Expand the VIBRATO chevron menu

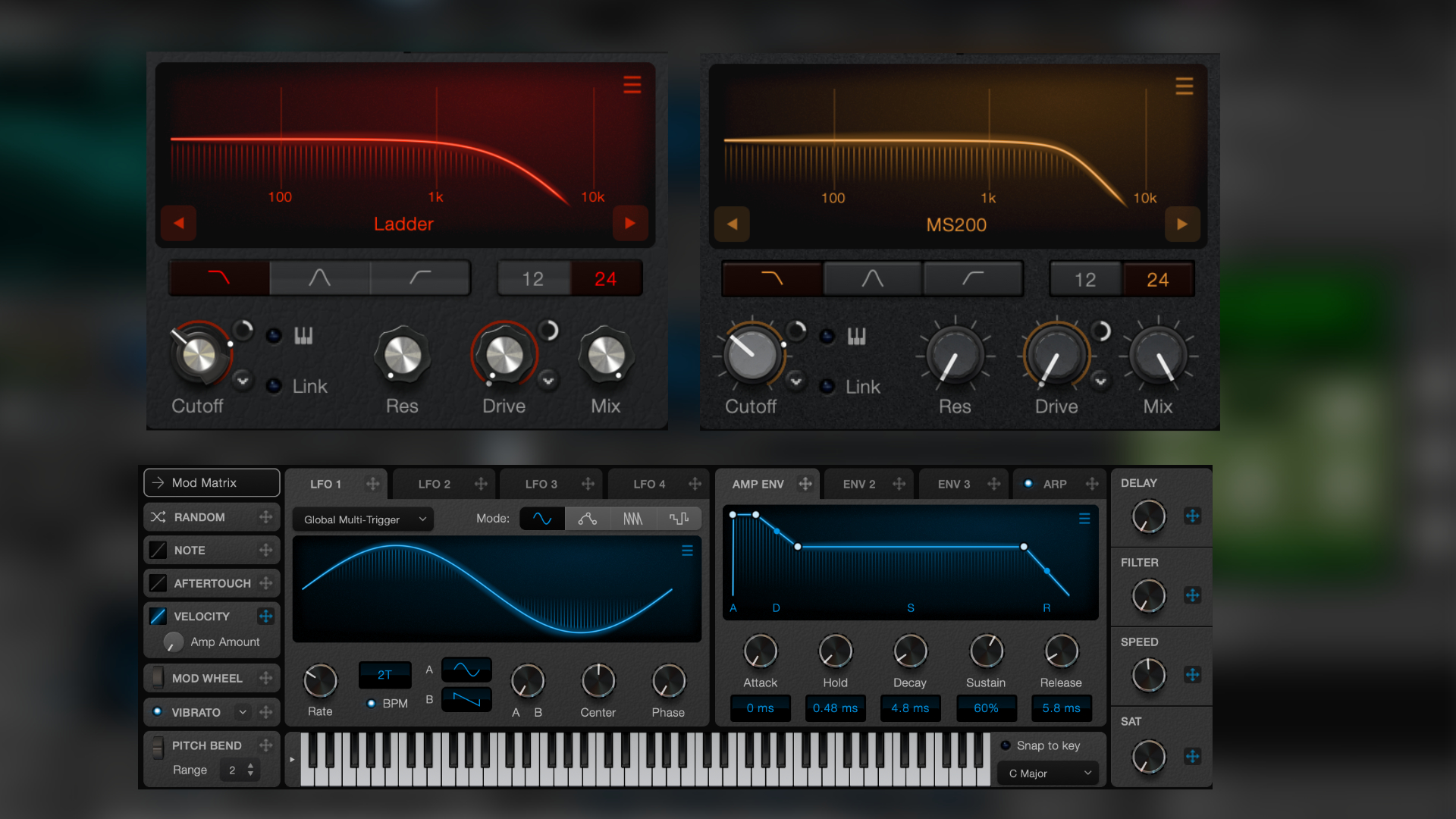click(x=243, y=712)
